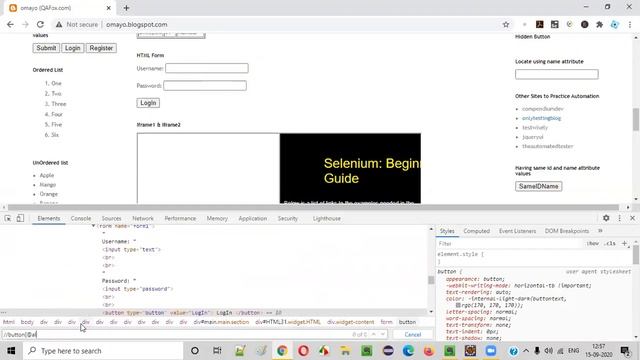Image resolution: width=640 pixels, height=360 pixels.
Task: Open the DevTools three-dot customize menu
Action: (620, 218)
